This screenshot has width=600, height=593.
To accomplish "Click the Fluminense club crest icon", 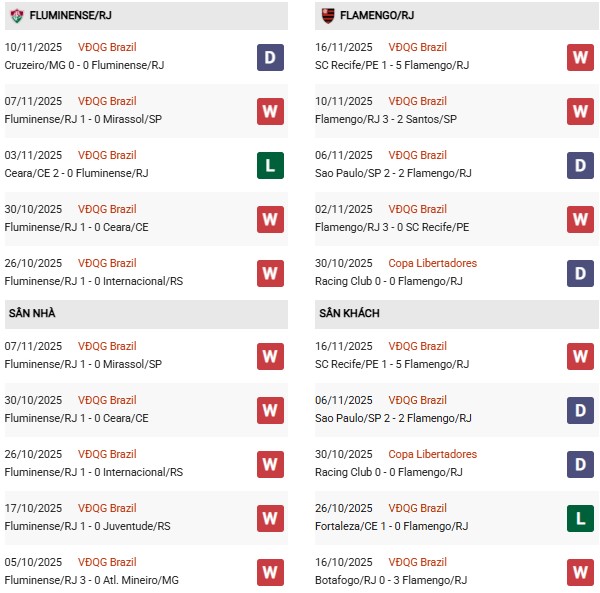I will coord(16,16).
